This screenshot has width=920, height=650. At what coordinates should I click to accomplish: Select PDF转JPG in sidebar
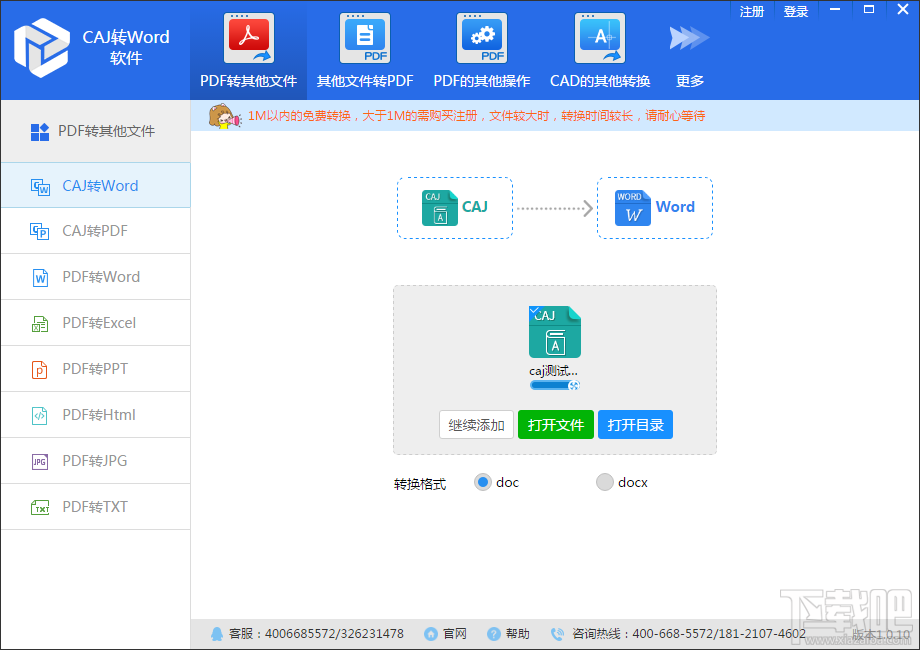[96, 461]
